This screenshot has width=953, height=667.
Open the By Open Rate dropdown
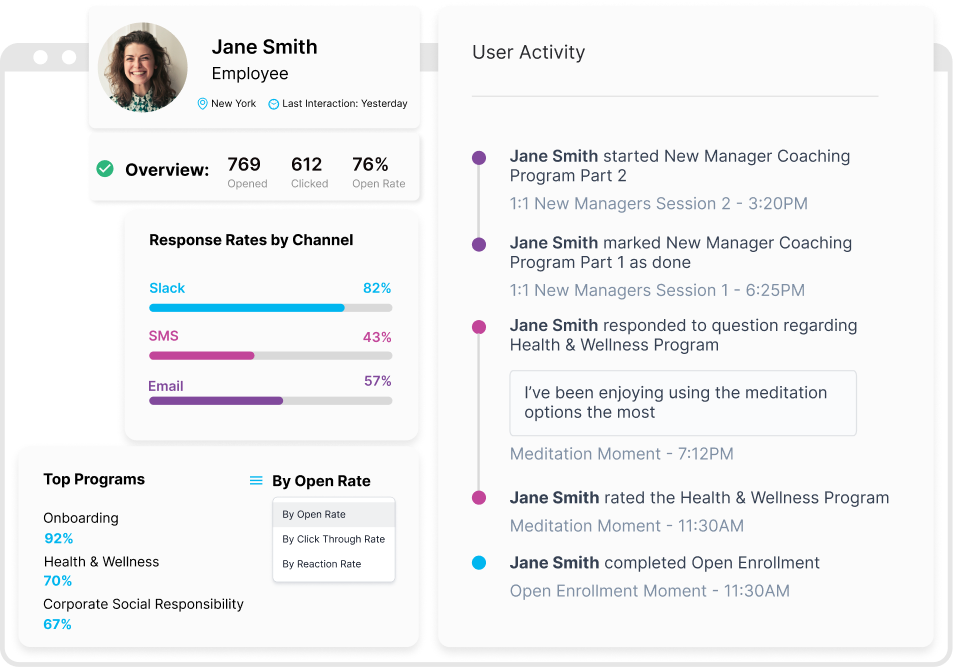(x=321, y=480)
